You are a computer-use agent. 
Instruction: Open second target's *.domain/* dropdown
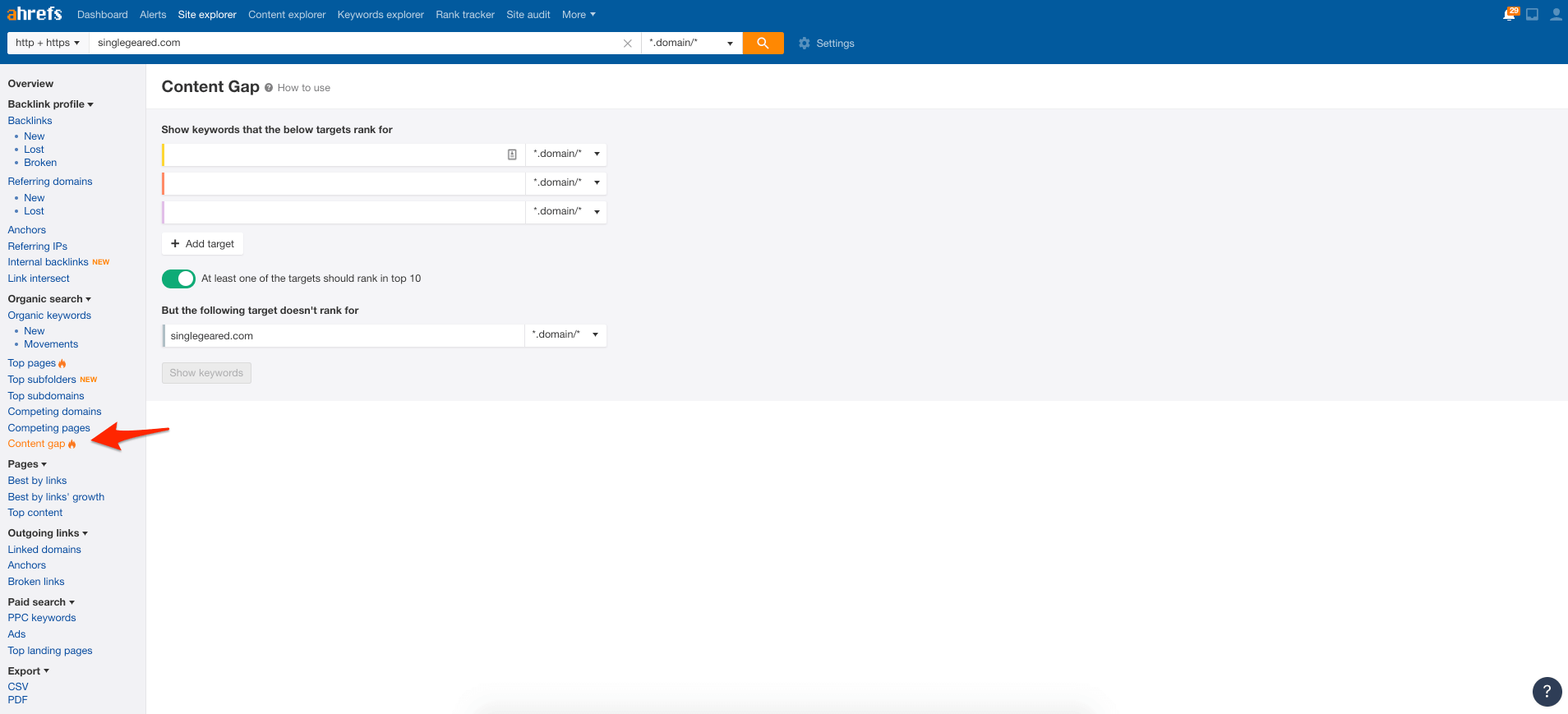click(566, 182)
